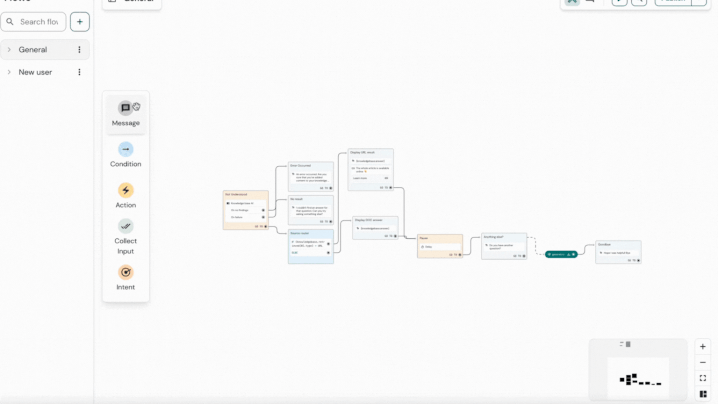Open options menu for General flow
This screenshot has height=404, width=718.
click(80, 50)
